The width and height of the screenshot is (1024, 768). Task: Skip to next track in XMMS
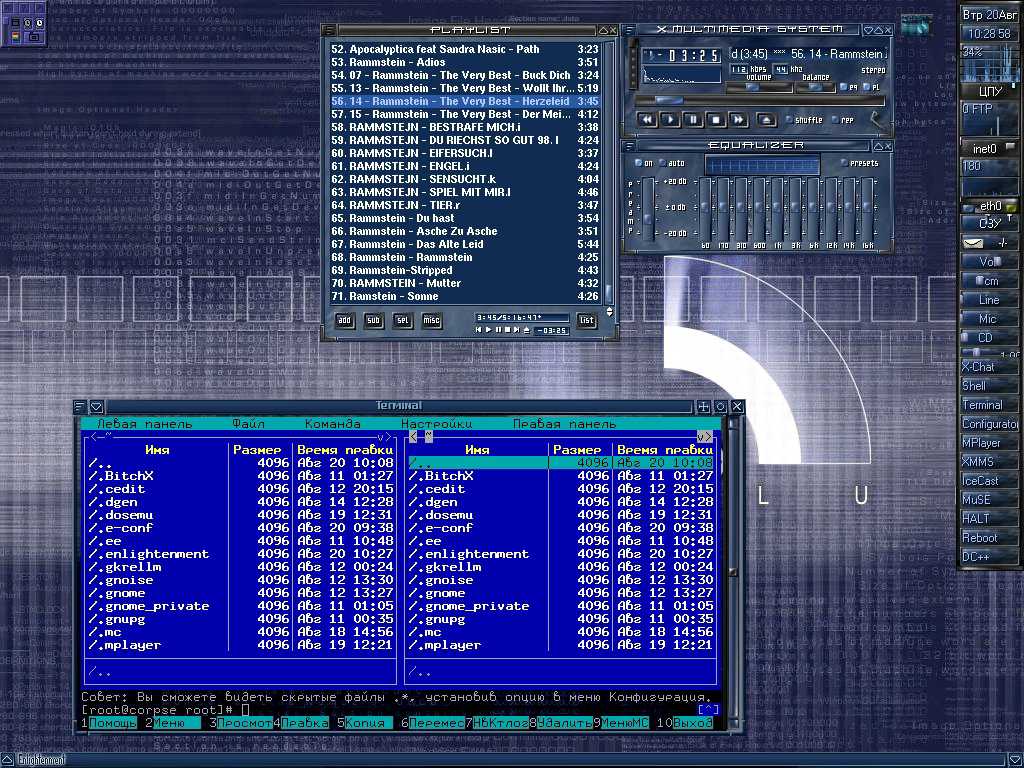[x=739, y=120]
